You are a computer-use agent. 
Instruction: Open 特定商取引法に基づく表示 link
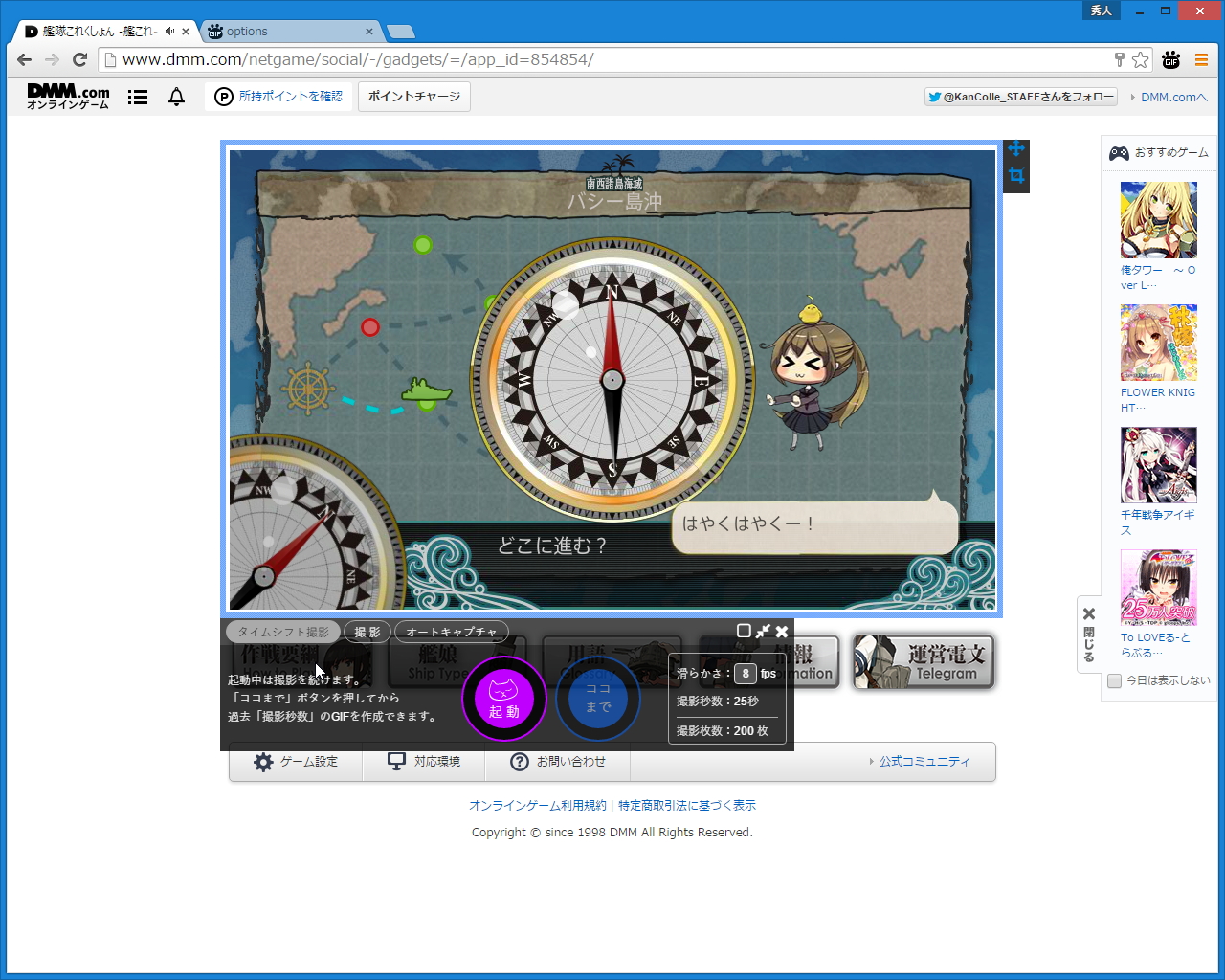click(687, 806)
